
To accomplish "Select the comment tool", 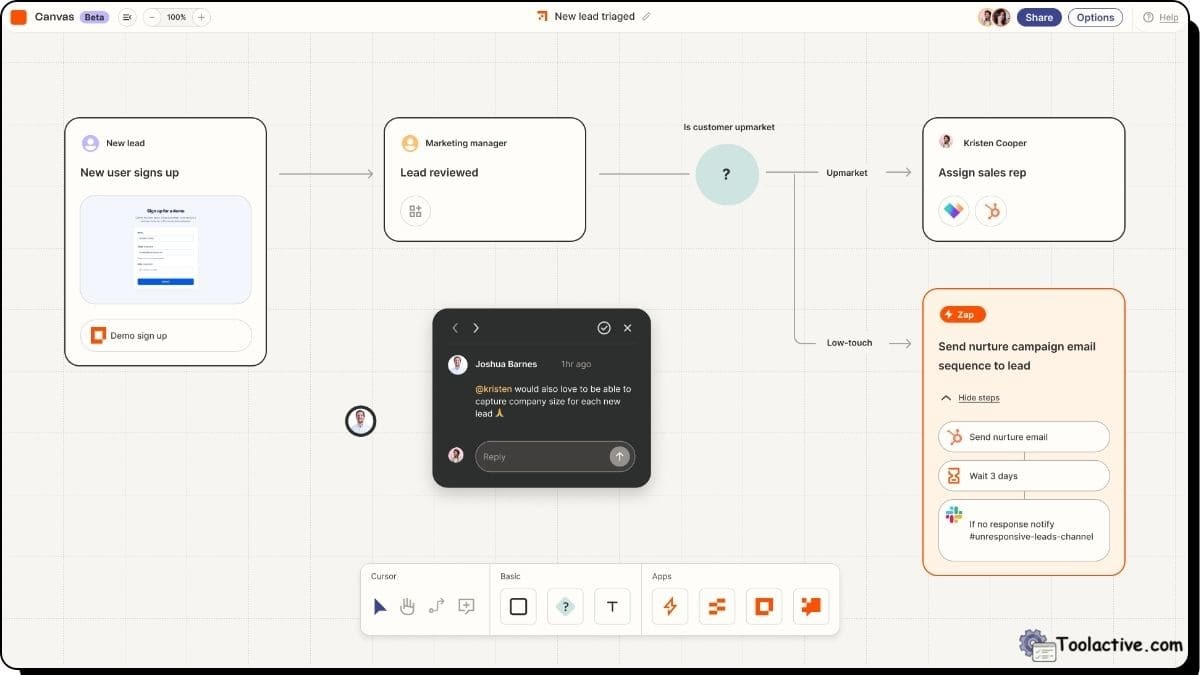I will click(x=466, y=606).
